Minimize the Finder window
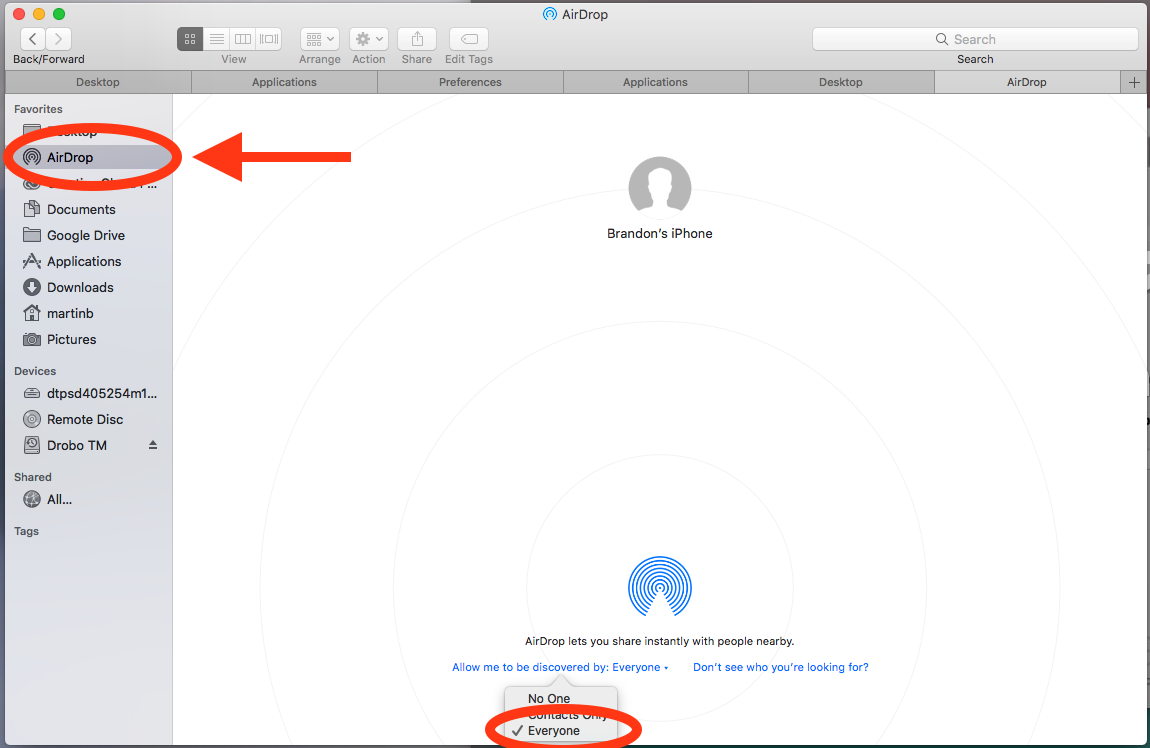This screenshot has height=748, width=1150. (x=39, y=14)
